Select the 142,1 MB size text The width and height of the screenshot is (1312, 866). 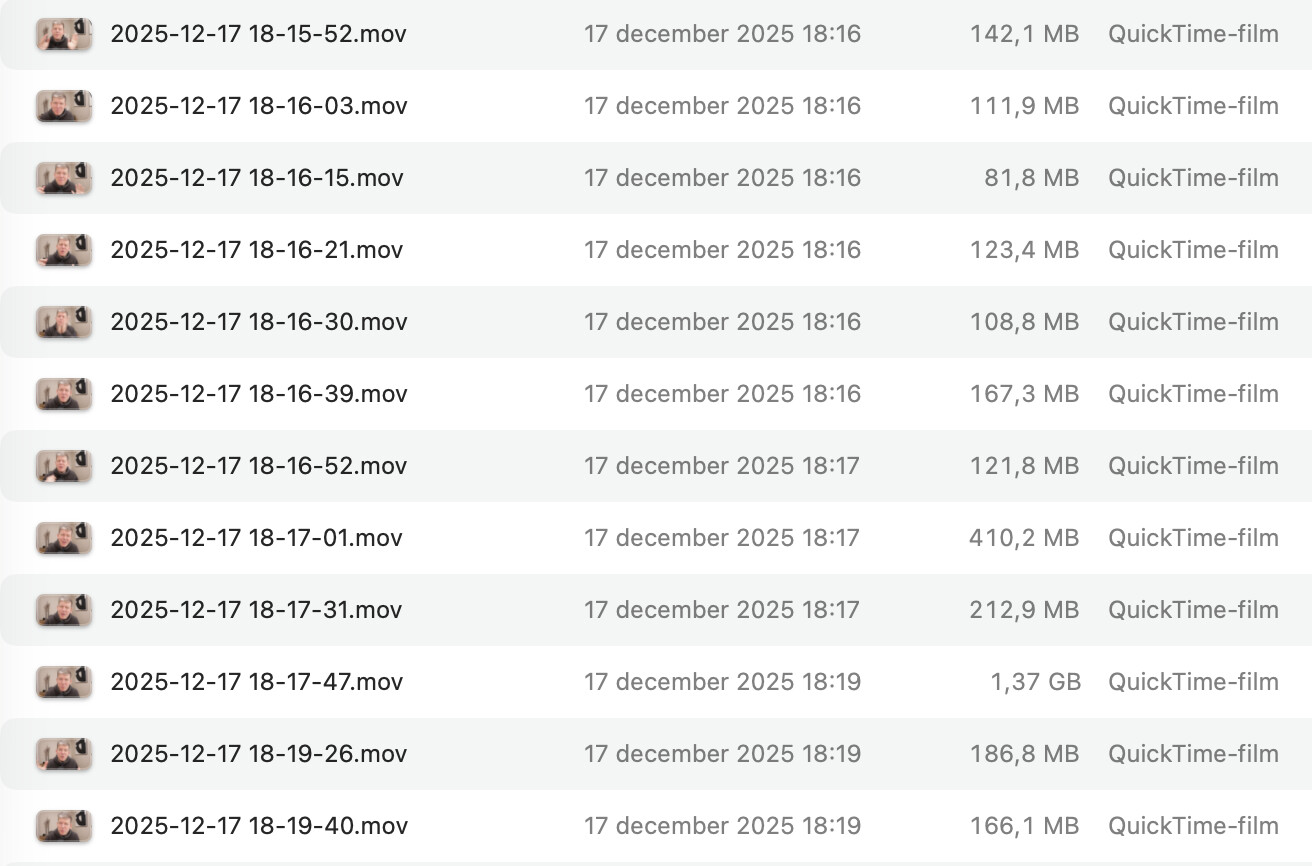coord(1024,34)
